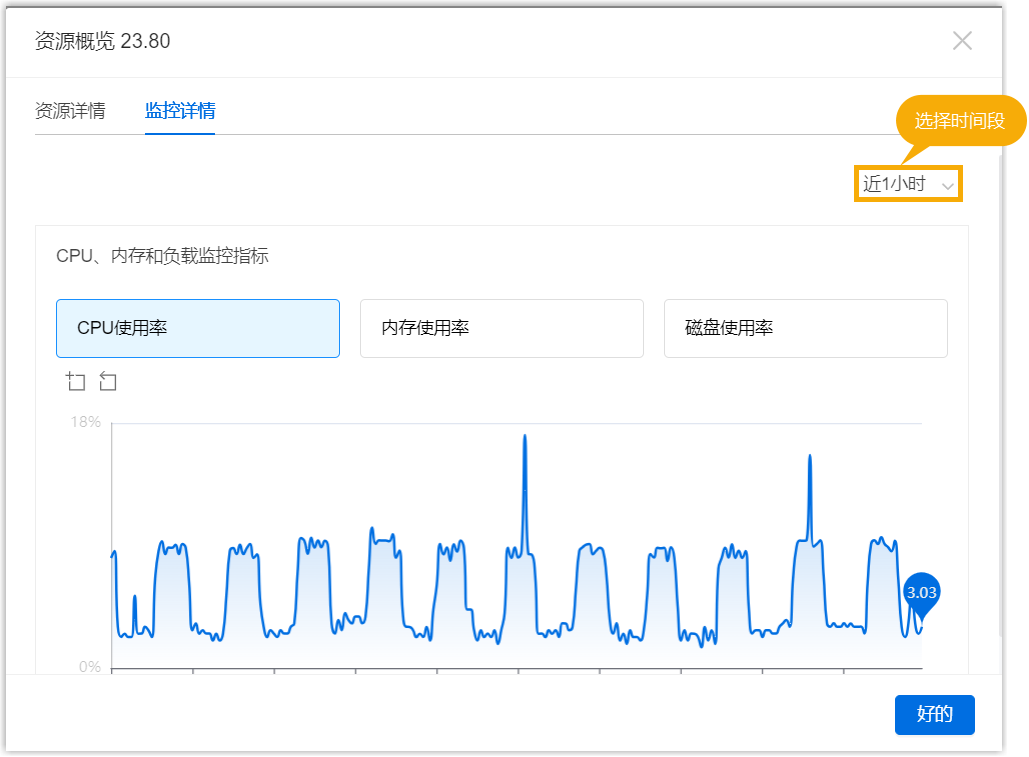Open the 近1小时 time range dropdown
This screenshot has height=757, width=1029.
(x=907, y=184)
